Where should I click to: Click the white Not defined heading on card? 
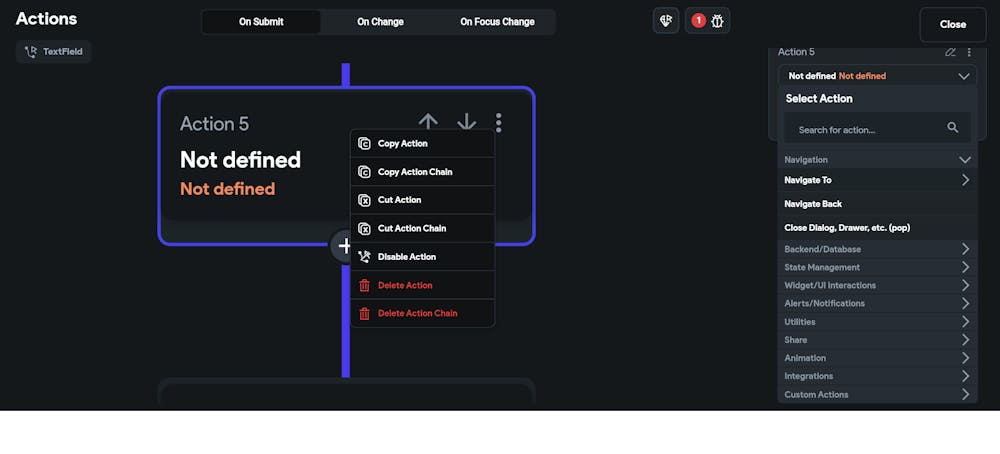pyautogui.click(x=240, y=159)
